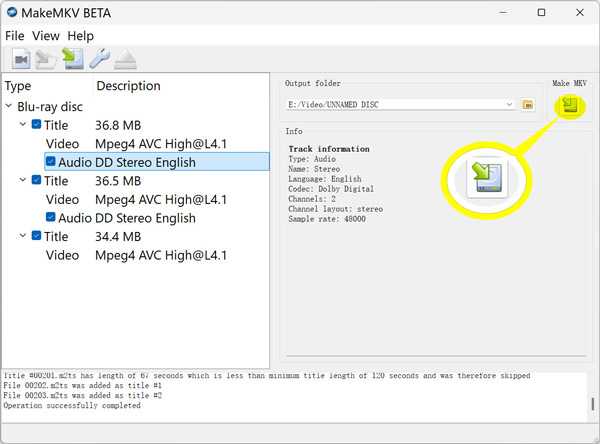Open the File menu

pos(15,36)
